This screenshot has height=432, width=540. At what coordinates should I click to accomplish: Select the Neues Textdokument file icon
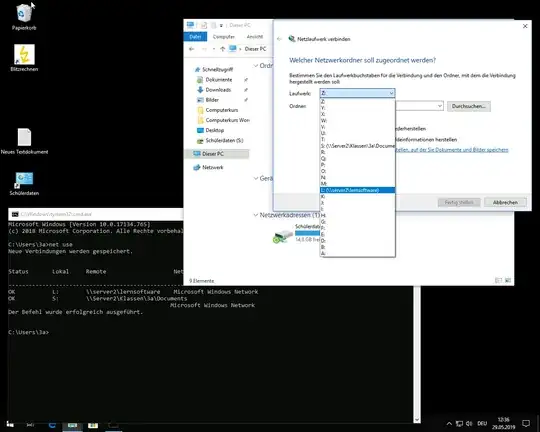click(24, 141)
